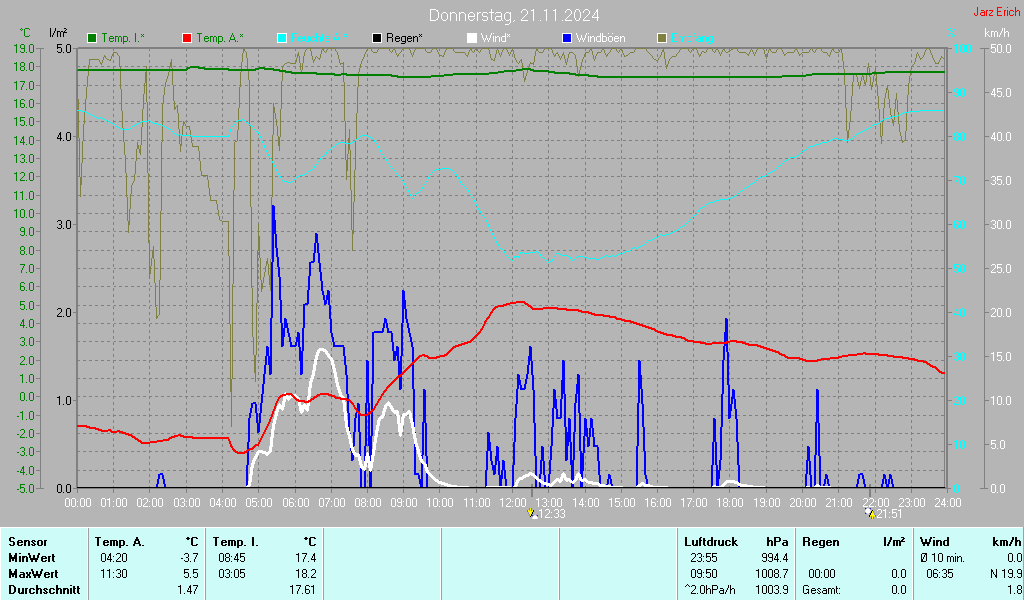Click the 'MinWert' row label
The width and height of the screenshot is (1024, 600).
click(31, 558)
